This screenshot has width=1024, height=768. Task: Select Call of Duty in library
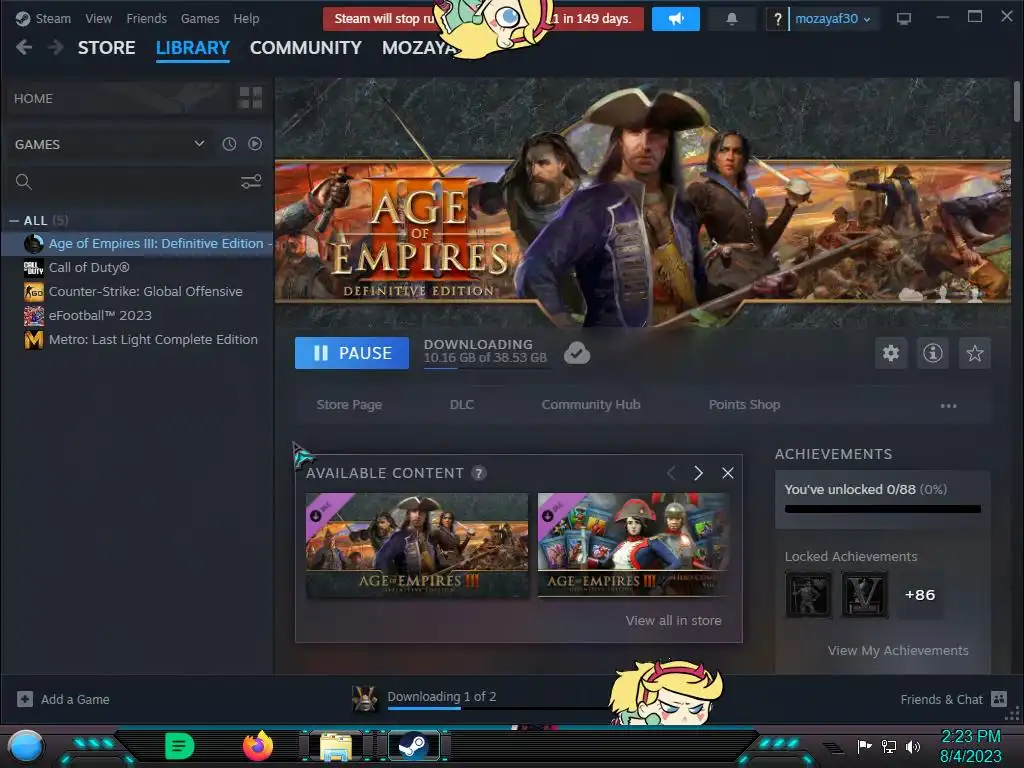tap(138, 268)
